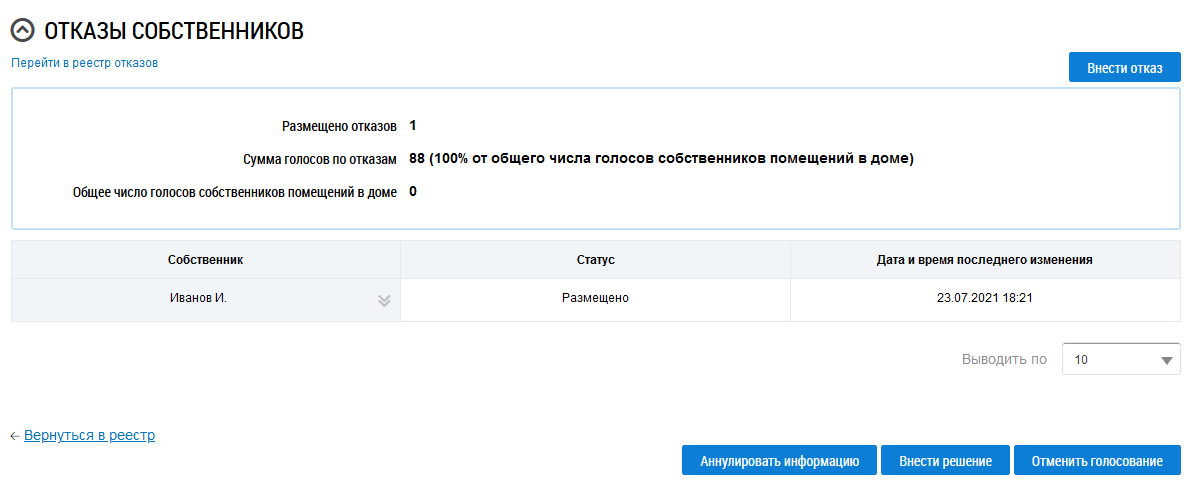
Task: Open the Перейти в реестр отказов link
Action: point(84,63)
